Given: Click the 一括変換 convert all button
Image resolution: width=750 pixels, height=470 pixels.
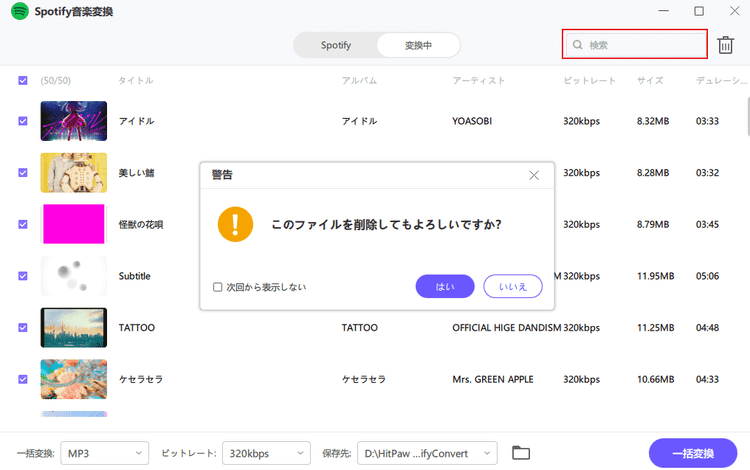Looking at the screenshot, I should (693, 453).
